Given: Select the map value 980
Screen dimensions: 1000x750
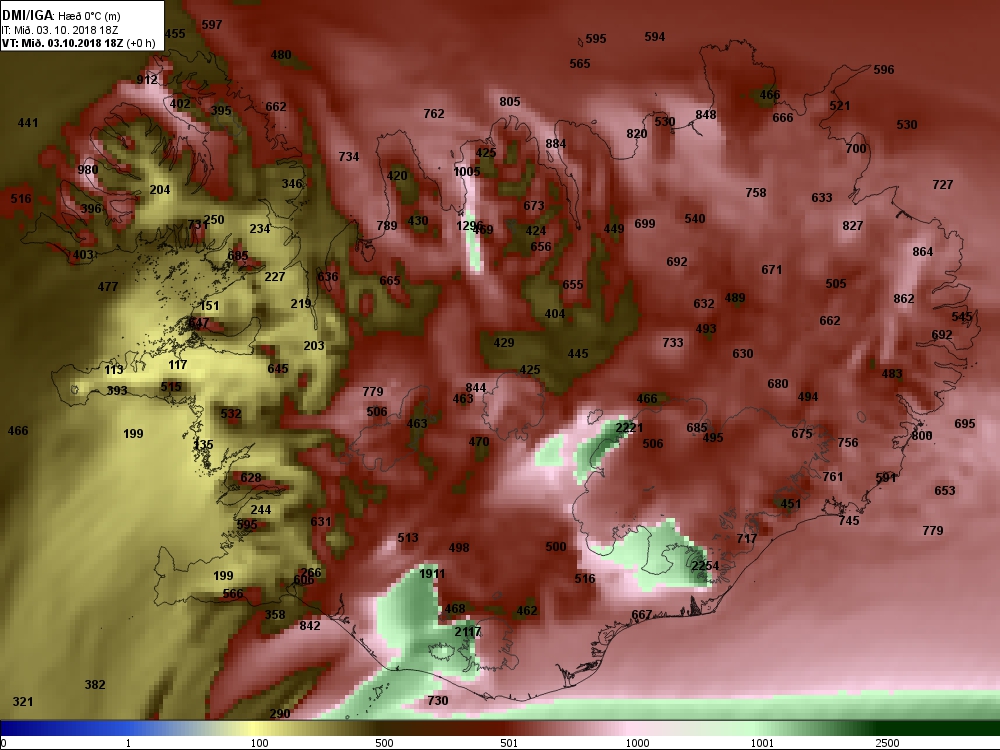Looking at the screenshot, I should click(x=88, y=170).
